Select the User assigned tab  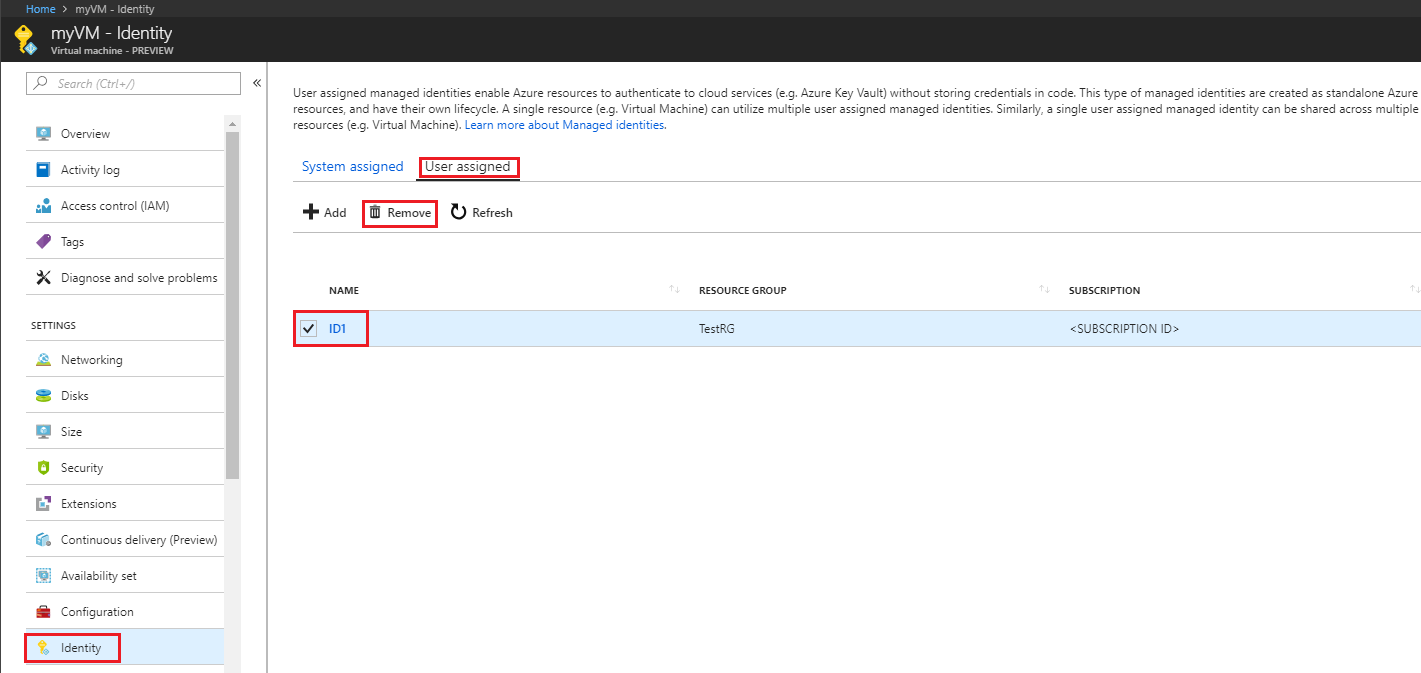(x=468, y=167)
